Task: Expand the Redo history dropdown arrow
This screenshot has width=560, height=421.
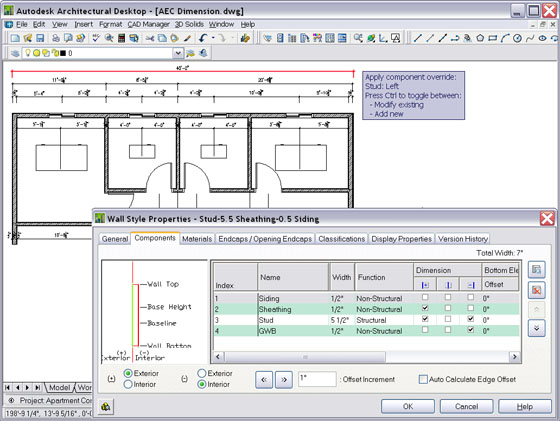Action: 232,38
